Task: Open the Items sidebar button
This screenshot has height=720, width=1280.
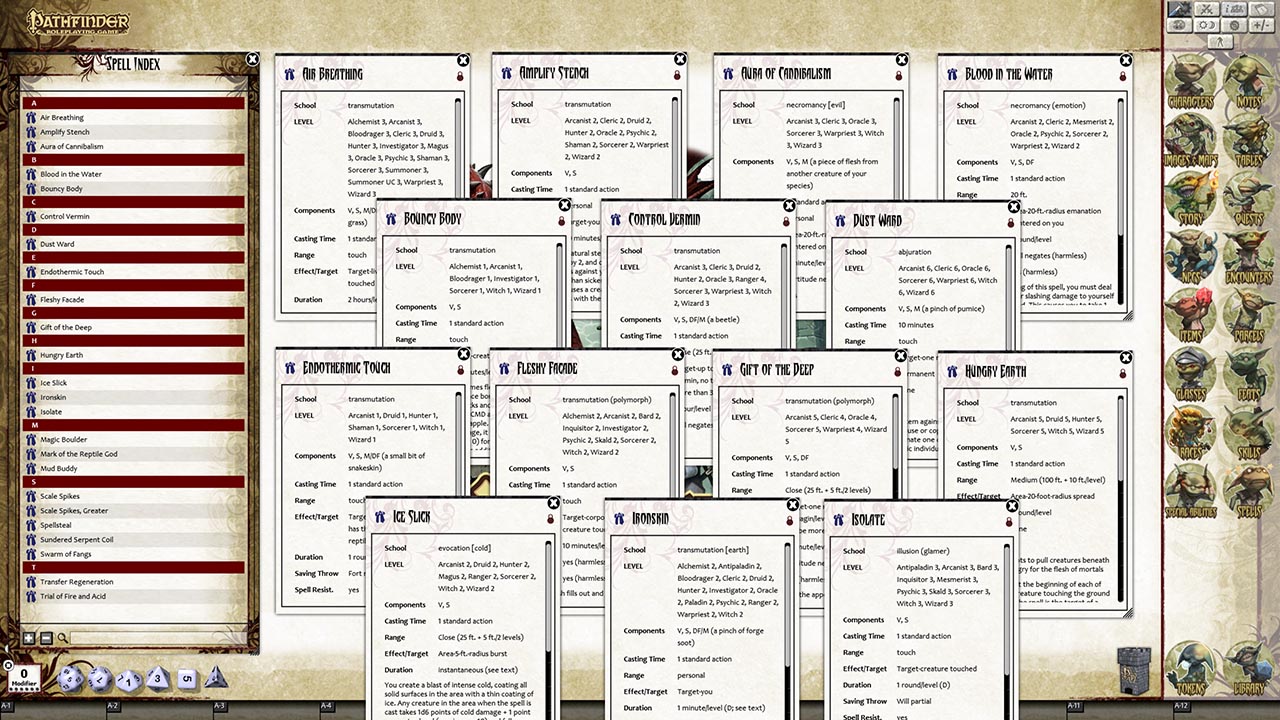Action: (1190, 316)
